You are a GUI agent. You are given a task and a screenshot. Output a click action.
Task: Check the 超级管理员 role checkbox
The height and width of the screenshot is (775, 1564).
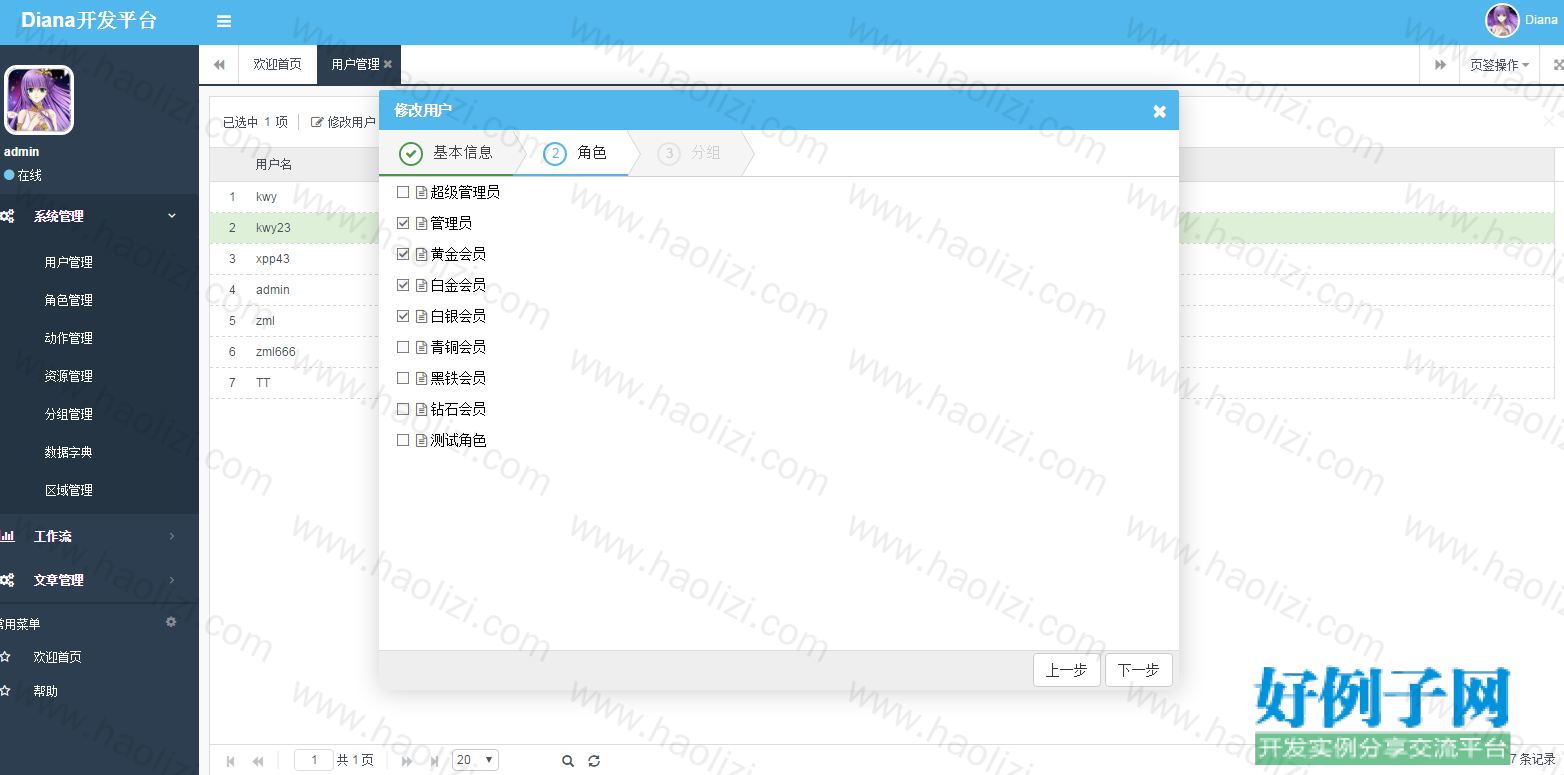pyautogui.click(x=403, y=192)
